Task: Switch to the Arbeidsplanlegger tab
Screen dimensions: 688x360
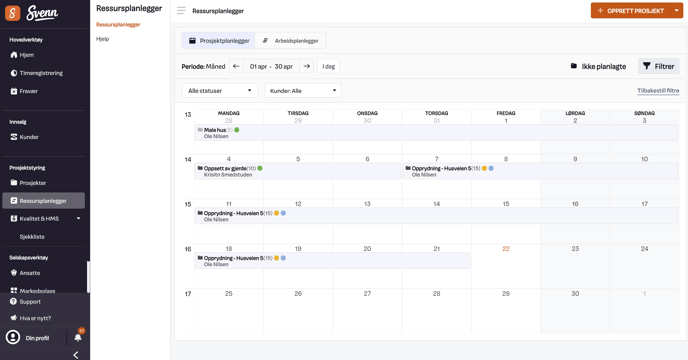Action: [x=291, y=40]
